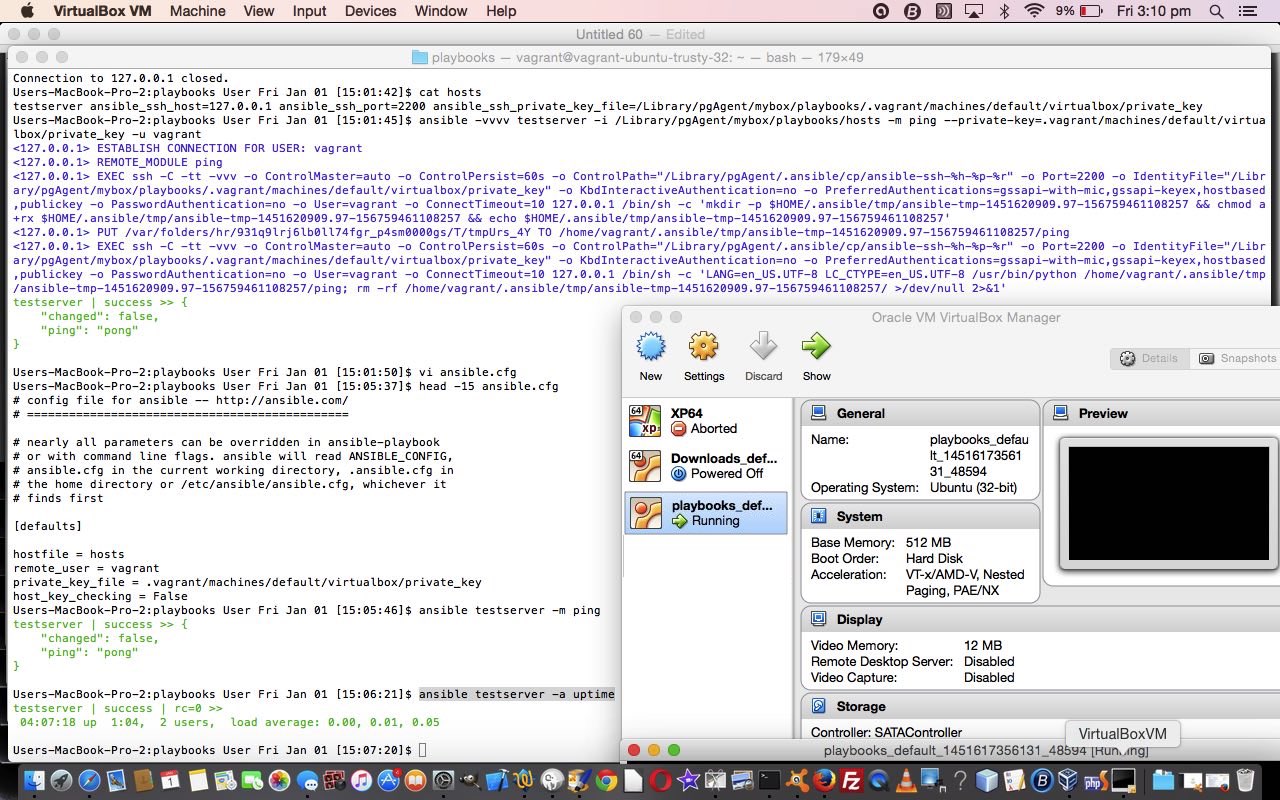The width and height of the screenshot is (1280, 800).
Task: Open Google Chrome from the Dock
Action: (606, 780)
